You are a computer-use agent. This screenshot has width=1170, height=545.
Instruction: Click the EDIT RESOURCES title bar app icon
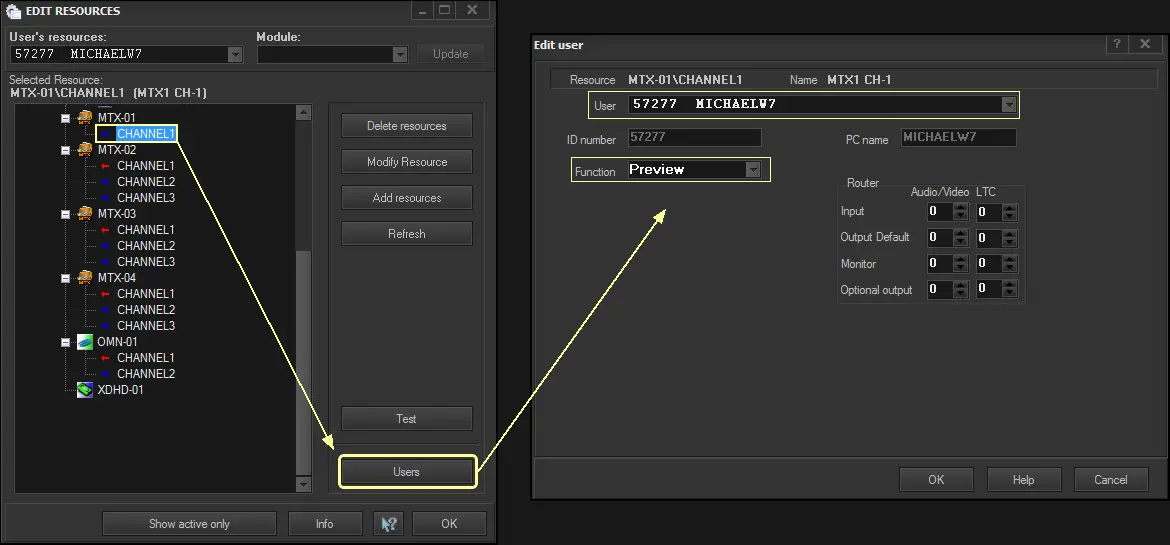(14, 12)
